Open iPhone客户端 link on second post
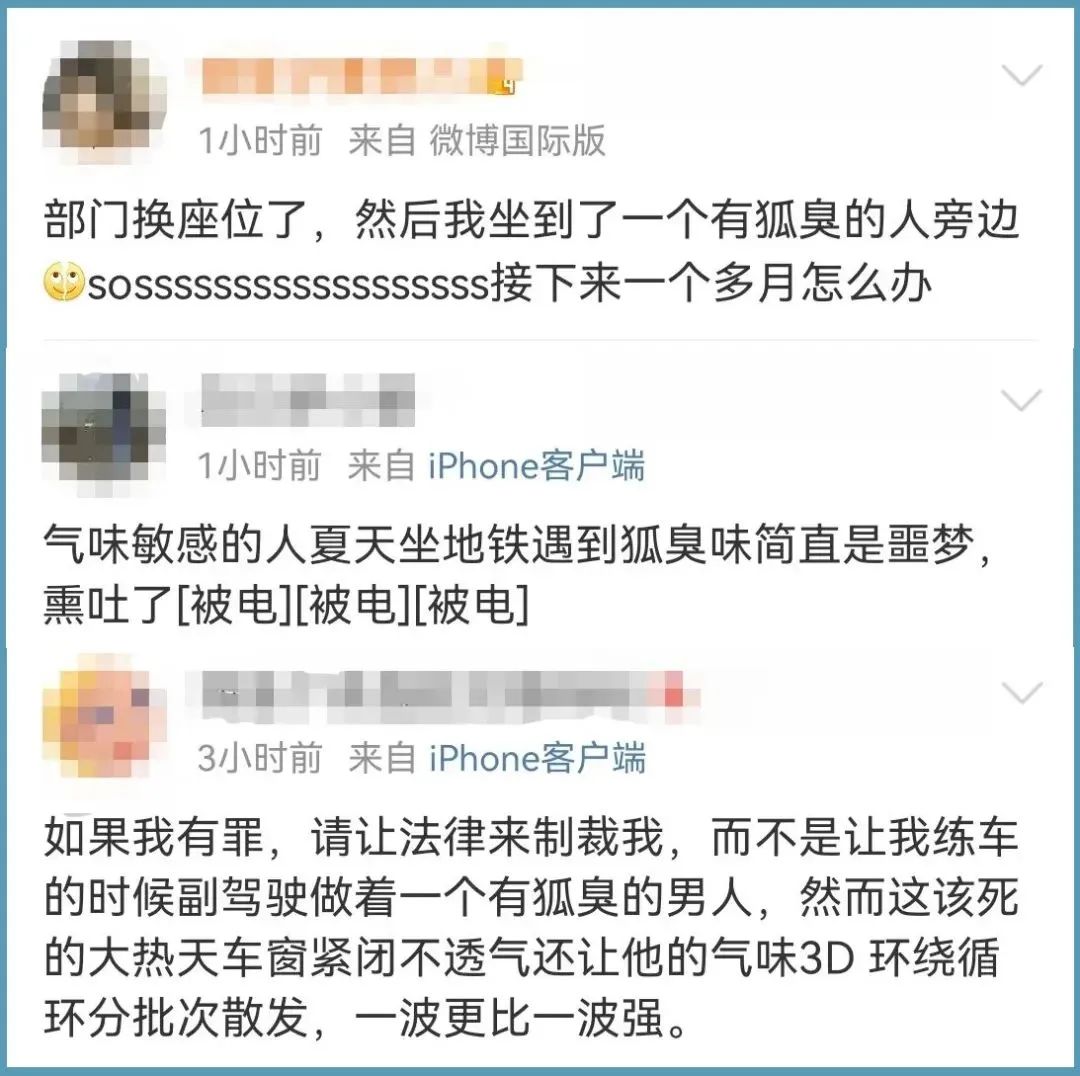 coord(537,466)
